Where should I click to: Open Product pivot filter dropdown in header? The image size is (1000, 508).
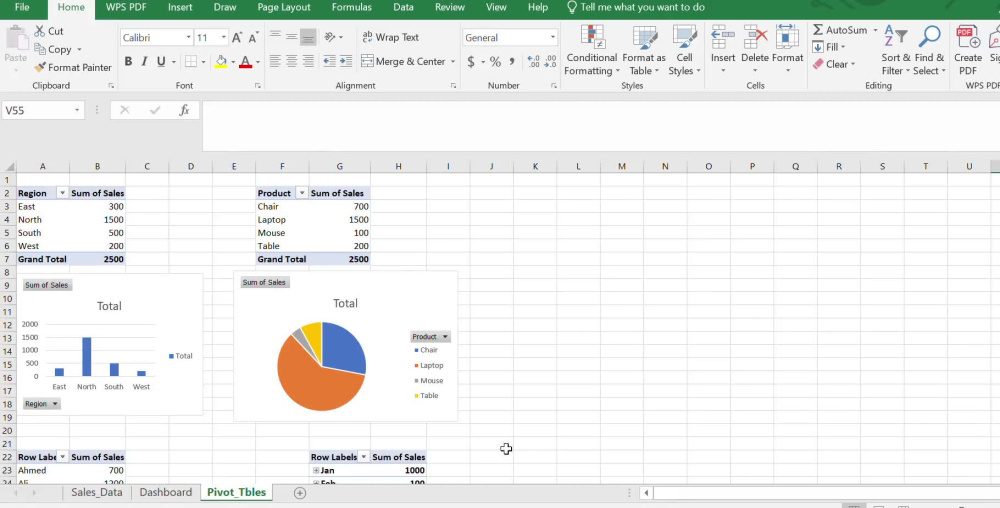tap(302, 193)
